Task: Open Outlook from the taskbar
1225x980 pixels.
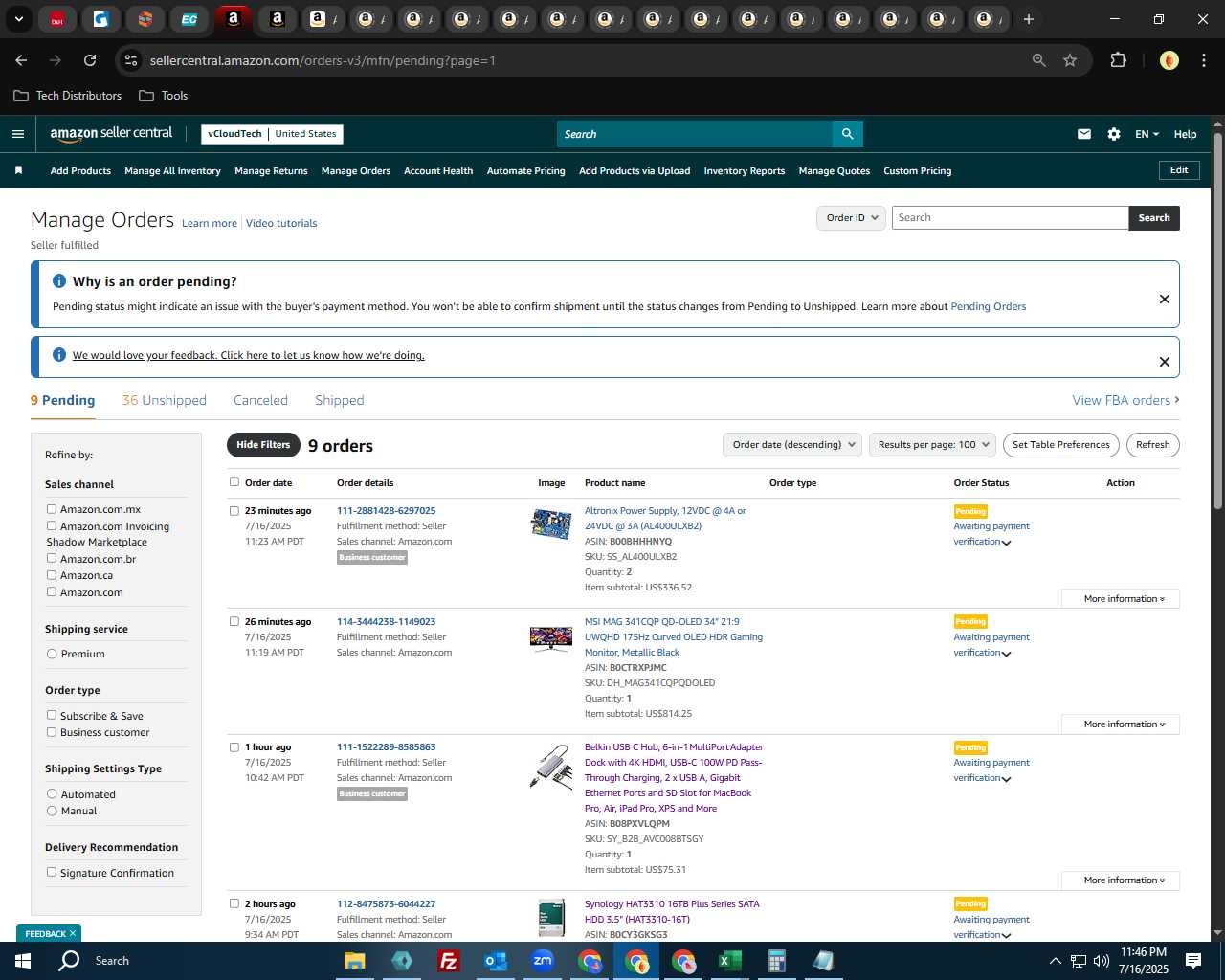Action: click(x=495, y=960)
